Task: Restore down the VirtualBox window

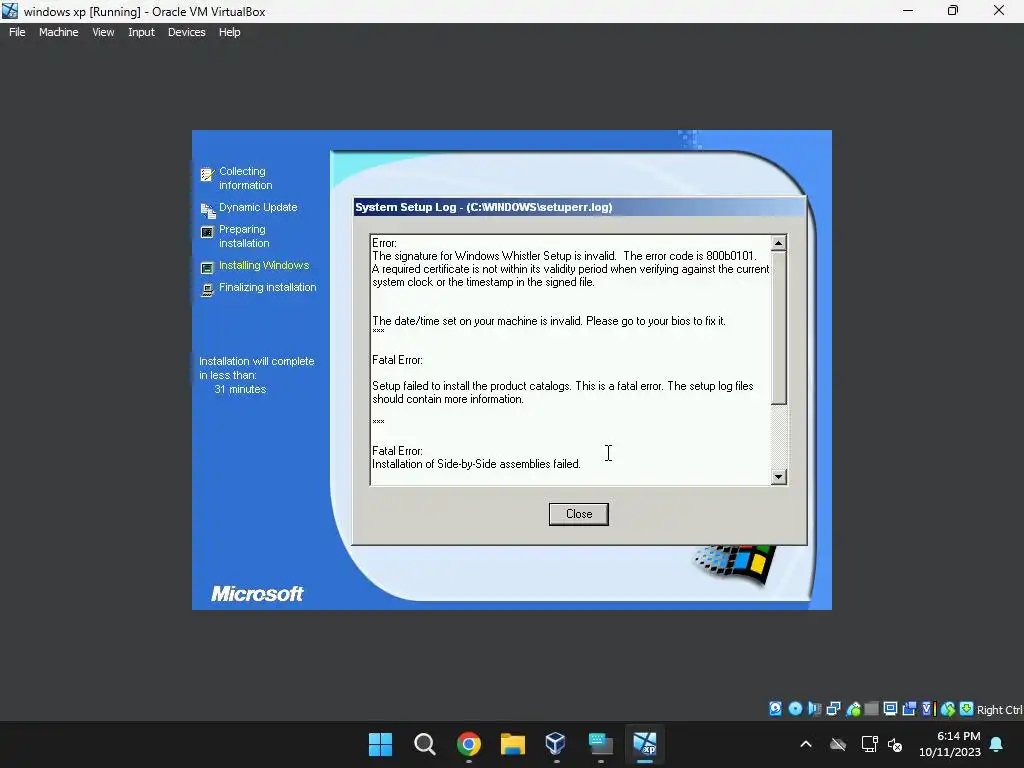Action: [953, 10]
